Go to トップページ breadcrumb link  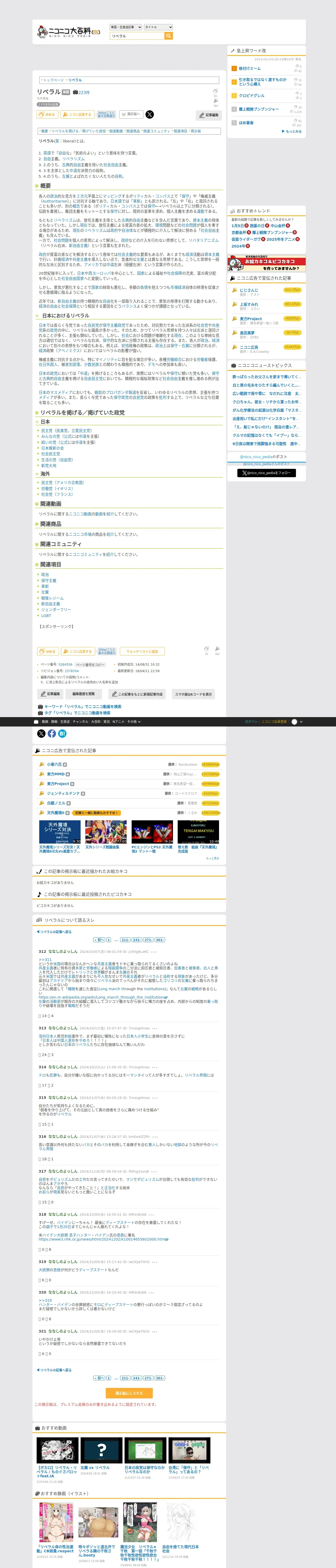53,80
